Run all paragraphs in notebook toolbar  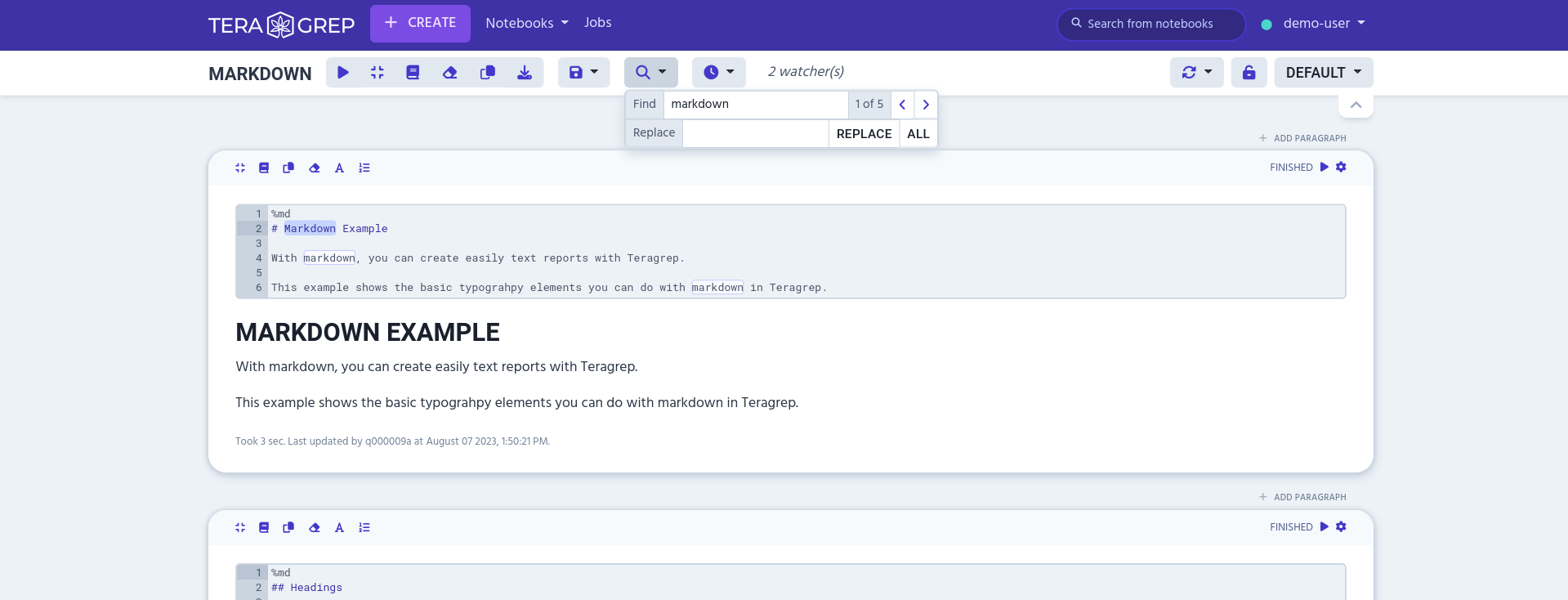(x=343, y=73)
